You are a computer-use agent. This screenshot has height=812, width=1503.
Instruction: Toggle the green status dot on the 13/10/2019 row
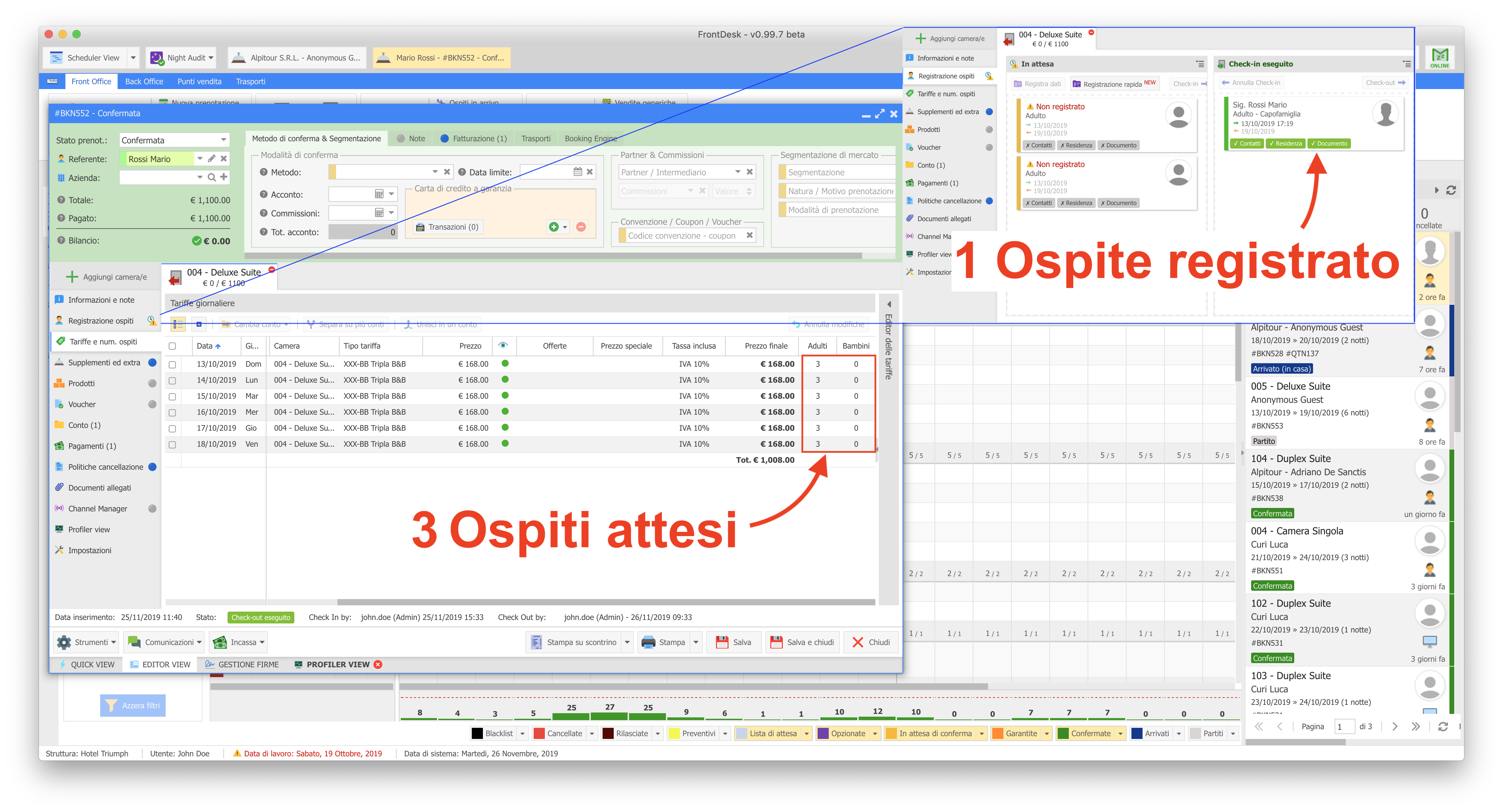pos(505,364)
